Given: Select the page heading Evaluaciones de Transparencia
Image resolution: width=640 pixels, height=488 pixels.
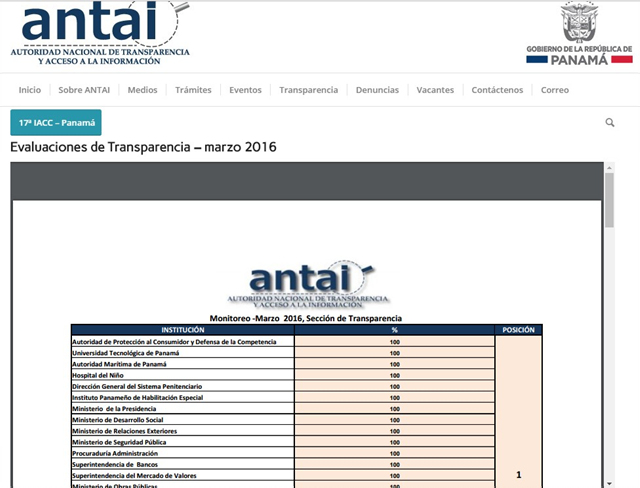Looking at the screenshot, I should [143, 147].
